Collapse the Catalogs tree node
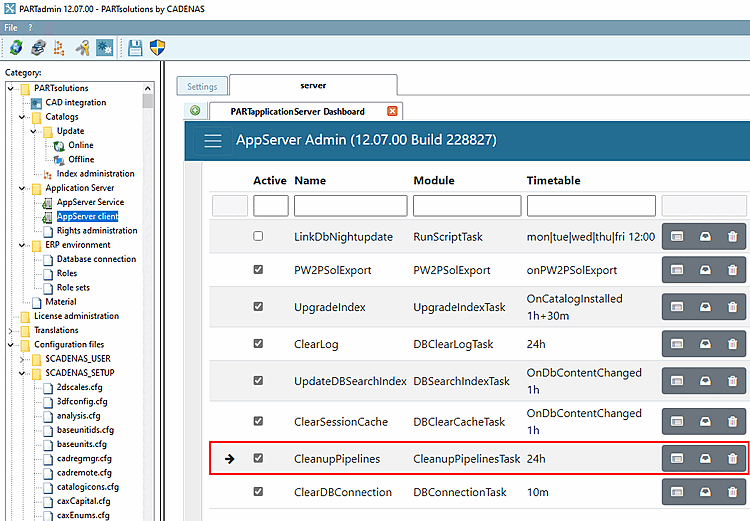The image size is (750, 521). pos(22,117)
